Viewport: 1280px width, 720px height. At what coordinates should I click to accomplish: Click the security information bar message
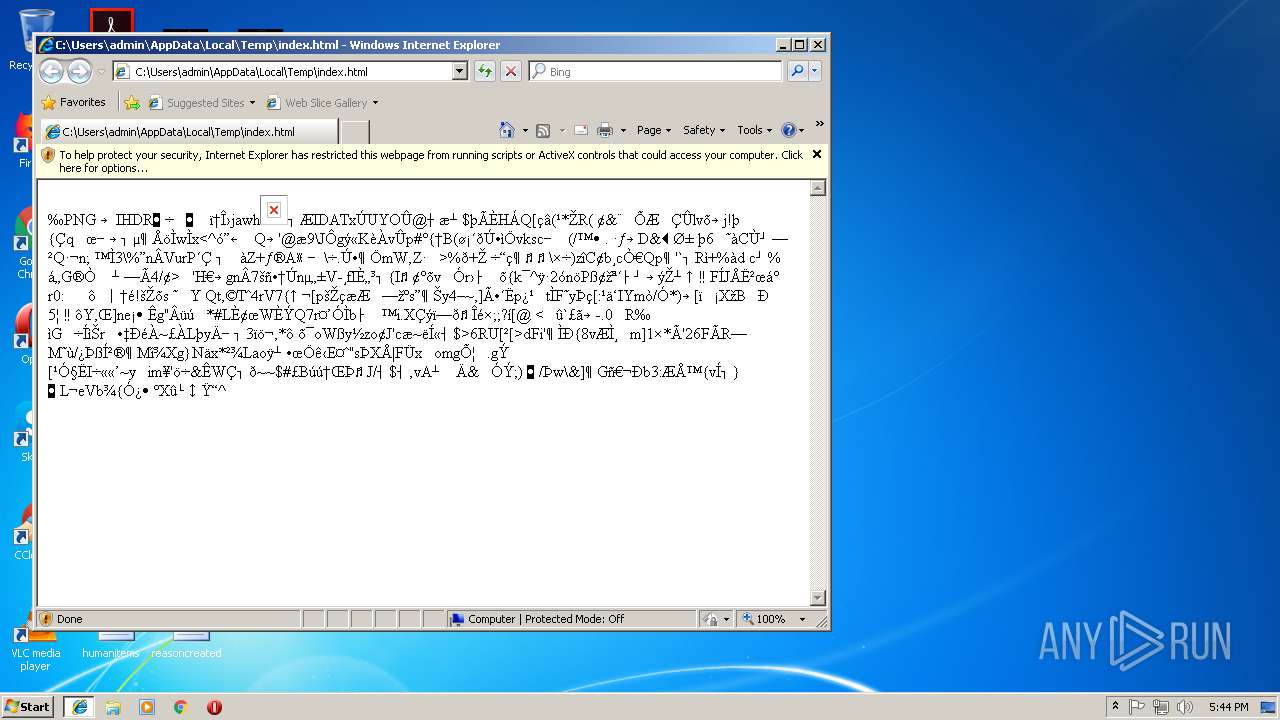point(431,161)
